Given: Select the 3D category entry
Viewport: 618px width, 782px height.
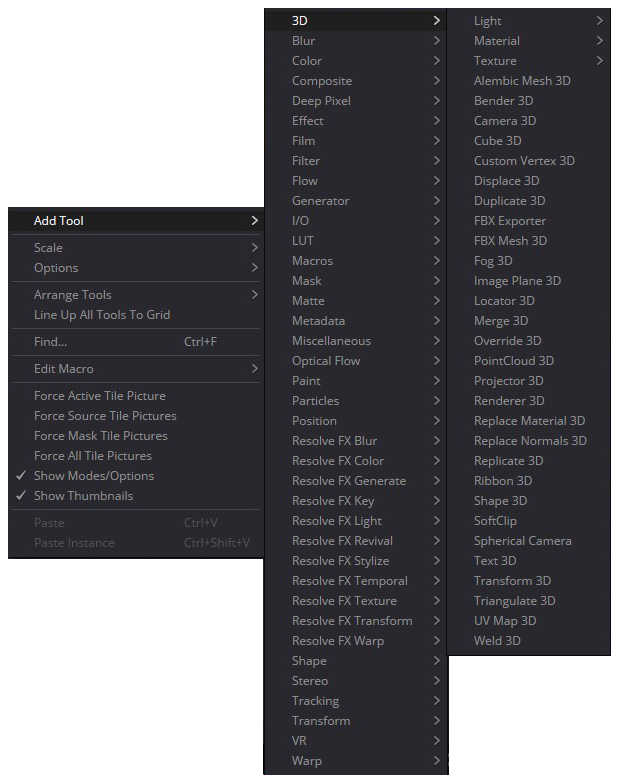Looking at the screenshot, I should point(356,21).
